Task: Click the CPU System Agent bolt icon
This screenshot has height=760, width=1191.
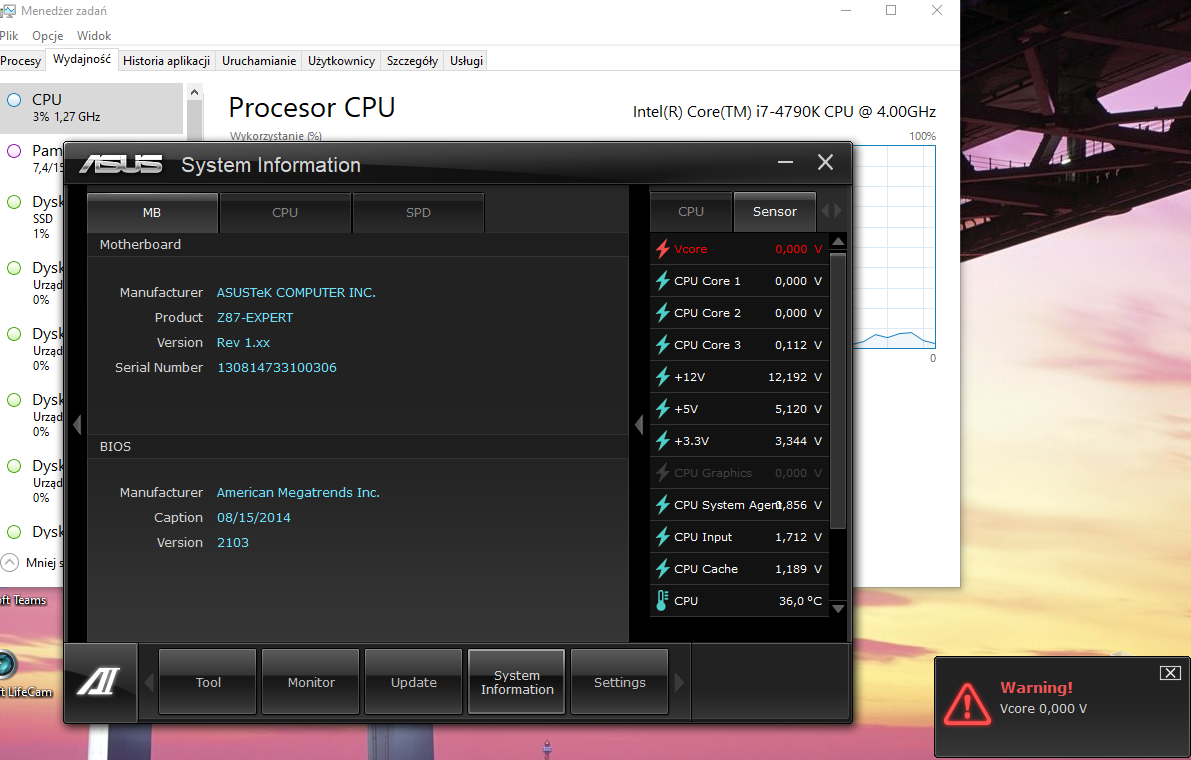Action: tap(662, 504)
